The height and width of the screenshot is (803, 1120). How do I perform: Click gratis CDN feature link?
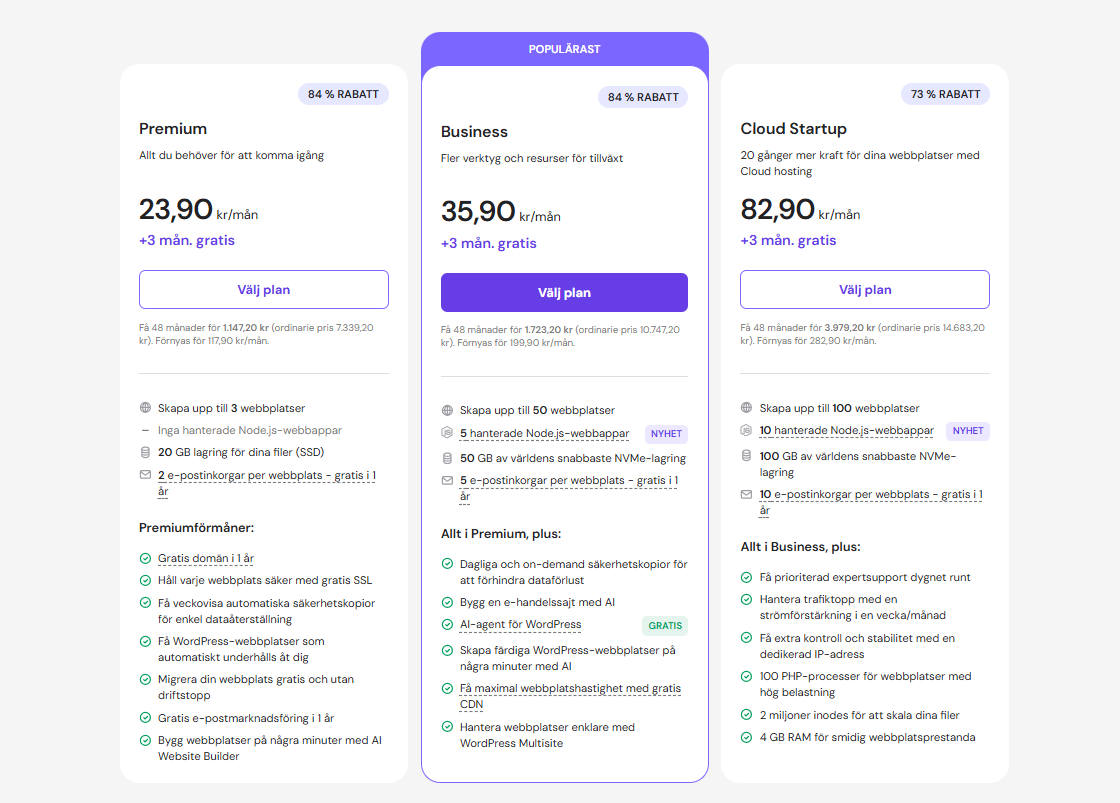click(570, 696)
